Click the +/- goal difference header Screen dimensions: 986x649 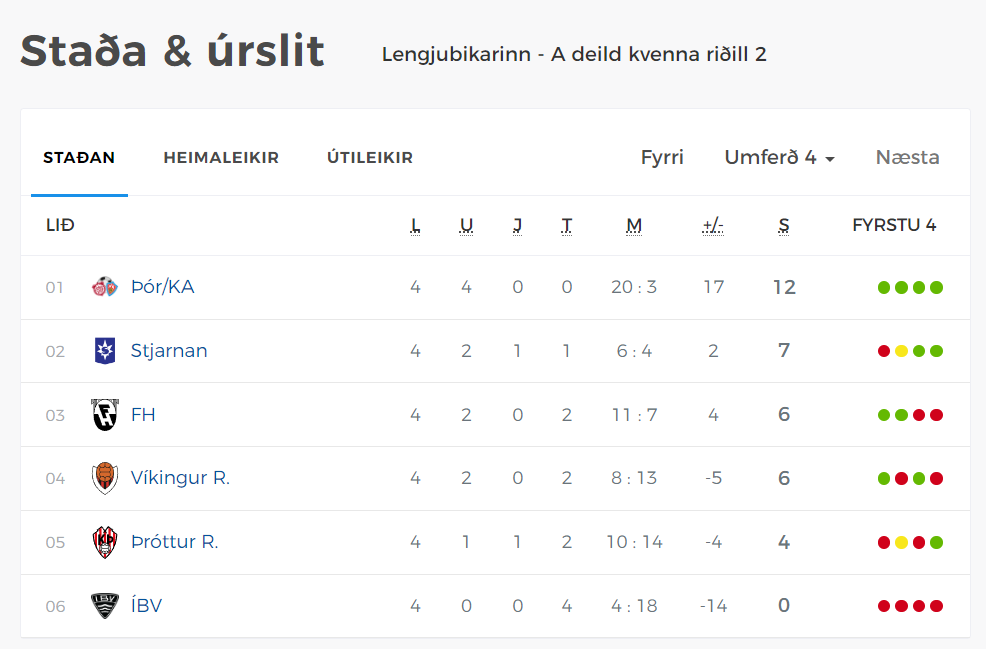[713, 226]
